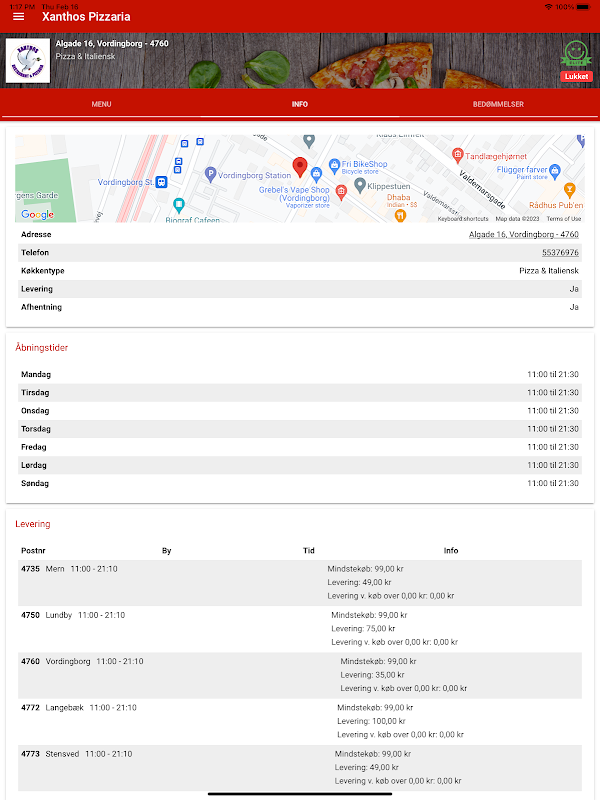
Task: Select the Vordingborg St. train icon
Action: [161, 182]
